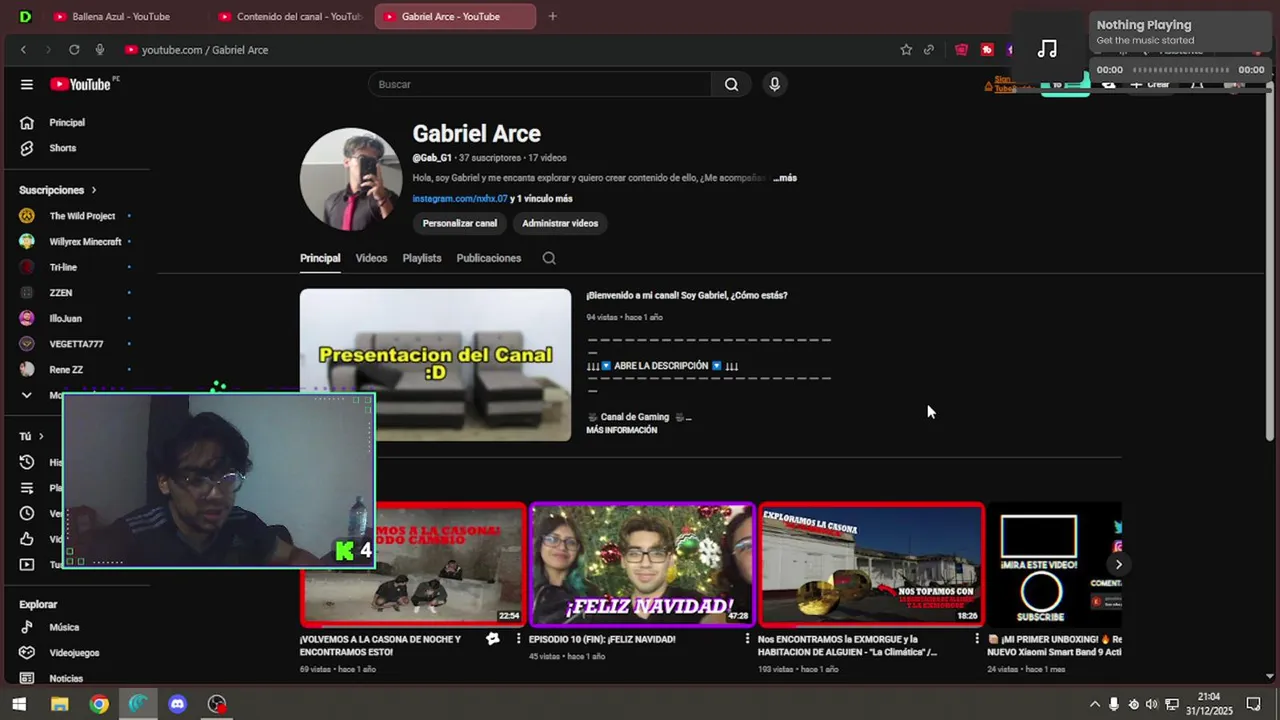Viewport: 1280px width, 720px height.
Task: Open Principal home in sidebar
Action: pos(67,122)
